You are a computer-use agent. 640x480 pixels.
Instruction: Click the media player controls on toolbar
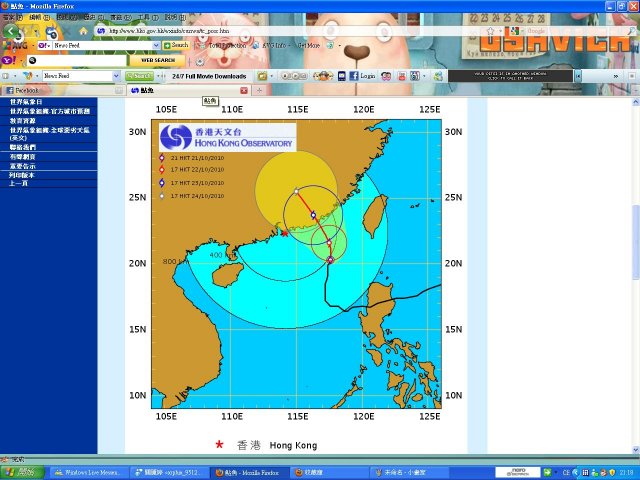tap(294, 76)
